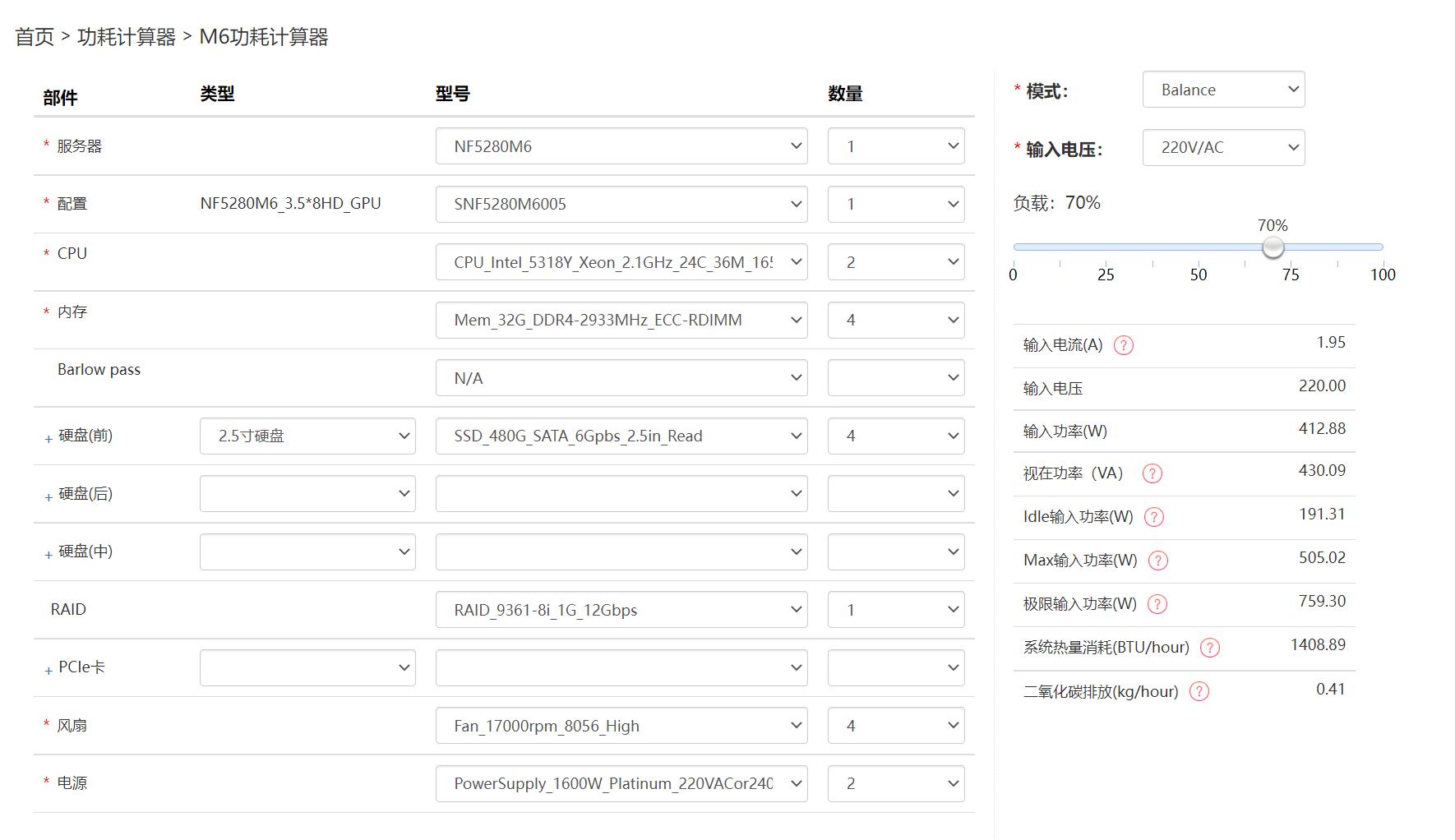Screen dimensions: 1455x840
Task: Click the 70% load slider handle
Action: (1273, 247)
